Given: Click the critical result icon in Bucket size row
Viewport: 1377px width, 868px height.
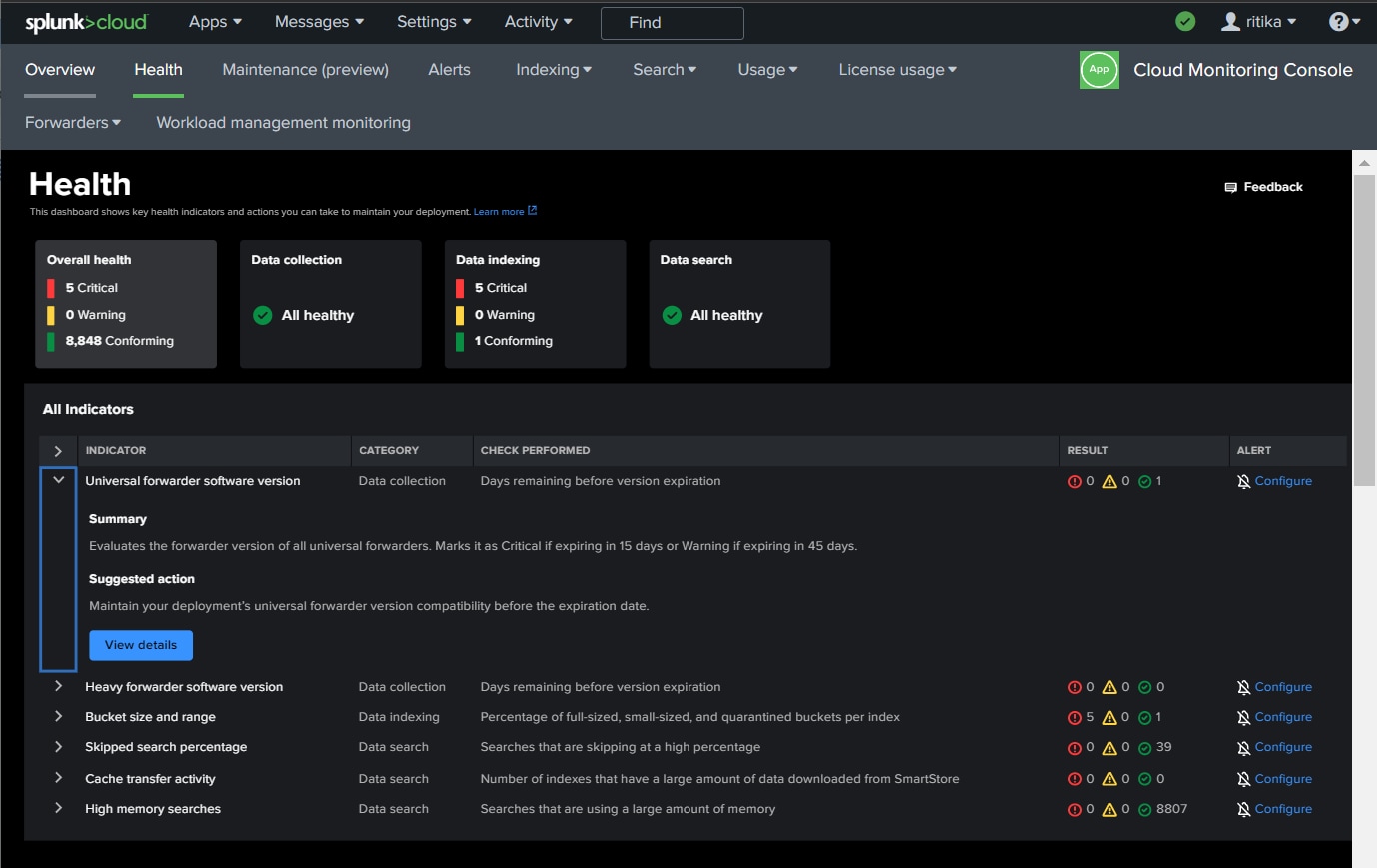Looking at the screenshot, I should point(1075,718).
